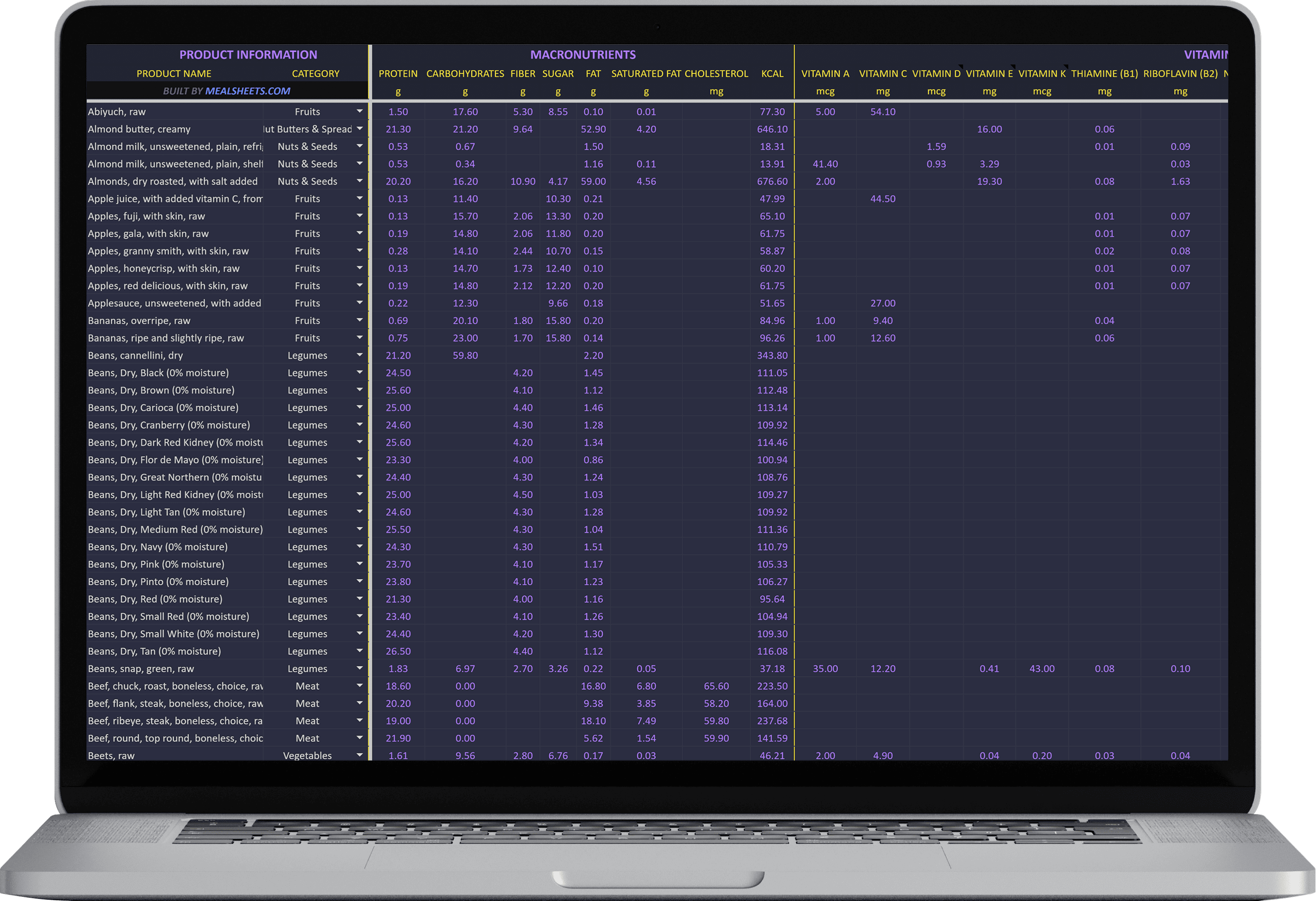
Task: Click the Vitamin E header comment indicator
Action: coord(1013,66)
